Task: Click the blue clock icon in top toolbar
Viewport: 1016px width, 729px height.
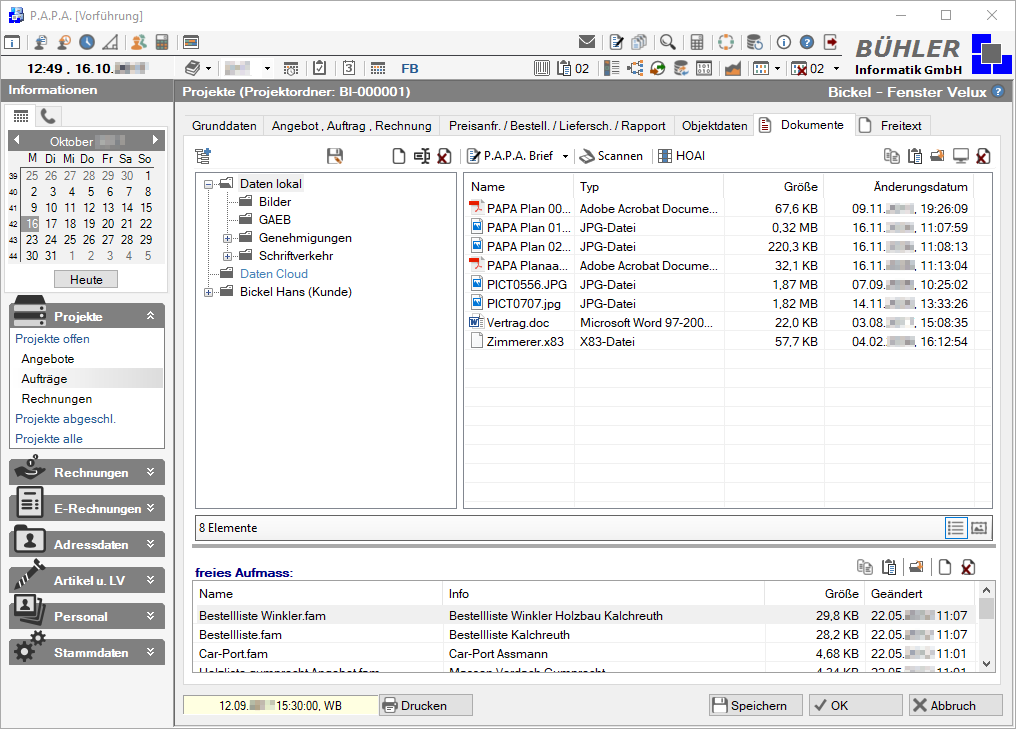Action: (87, 42)
